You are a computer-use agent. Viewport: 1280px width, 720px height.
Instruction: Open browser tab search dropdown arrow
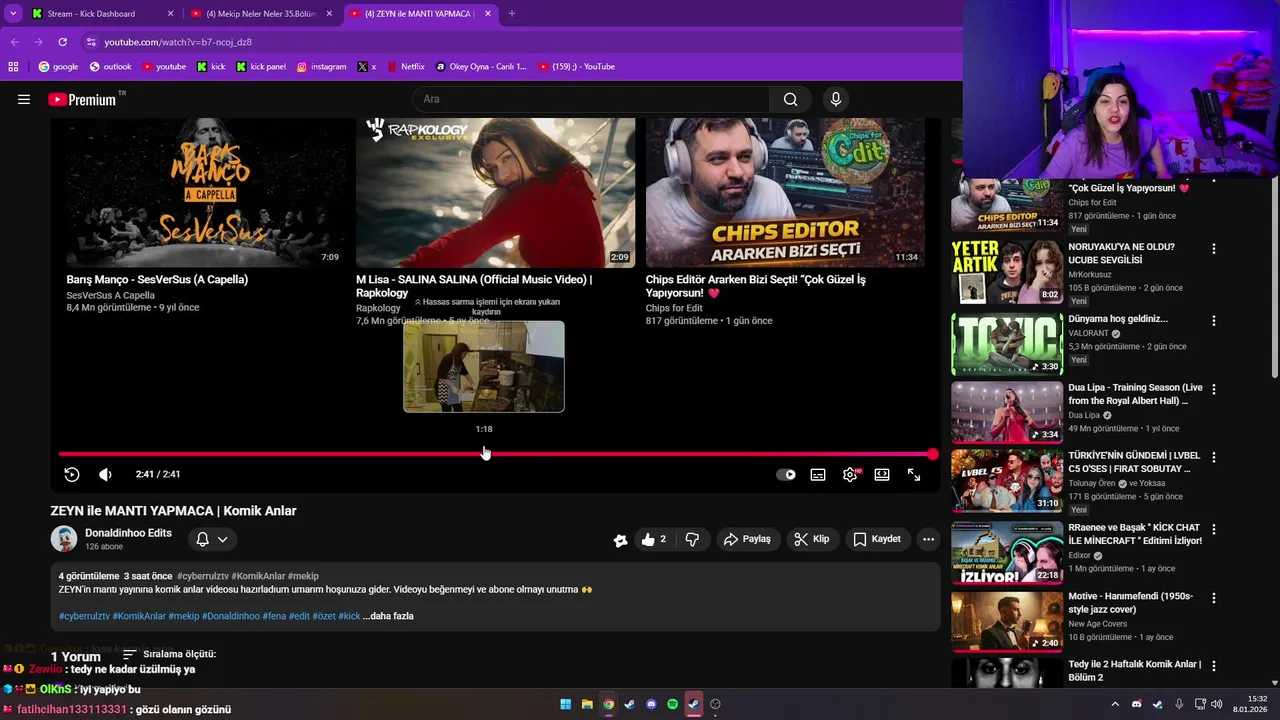click(x=13, y=14)
